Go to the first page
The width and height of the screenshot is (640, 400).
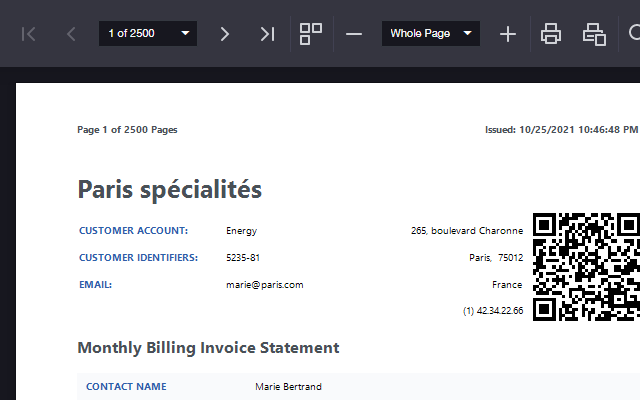click(29, 34)
